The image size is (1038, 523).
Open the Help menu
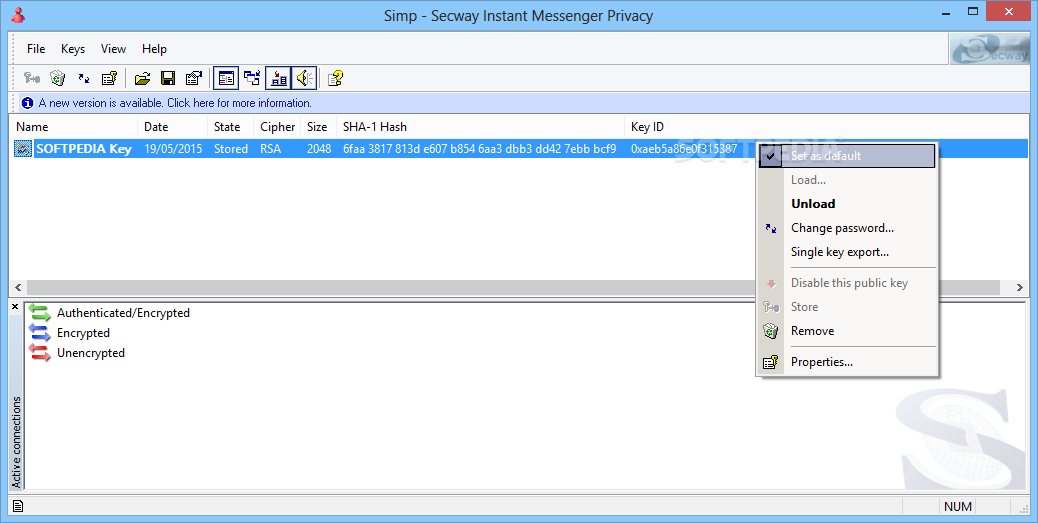pyautogui.click(x=154, y=49)
